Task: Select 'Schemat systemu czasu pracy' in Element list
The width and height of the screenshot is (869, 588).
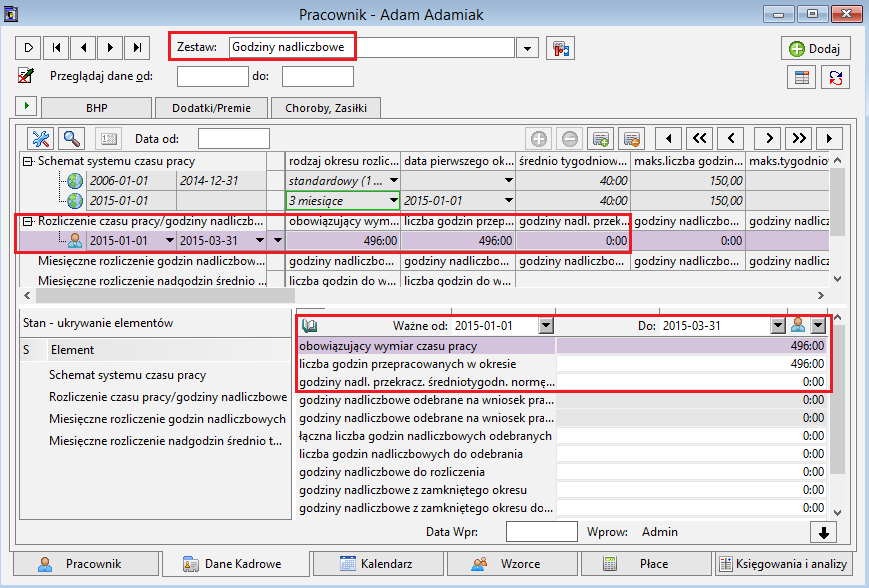Action: [127, 375]
